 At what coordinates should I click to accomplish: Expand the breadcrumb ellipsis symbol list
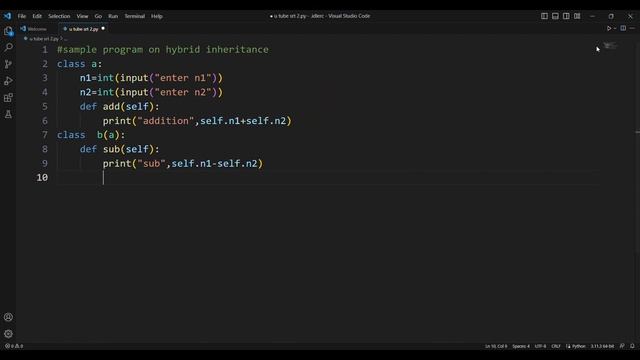(66, 39)
